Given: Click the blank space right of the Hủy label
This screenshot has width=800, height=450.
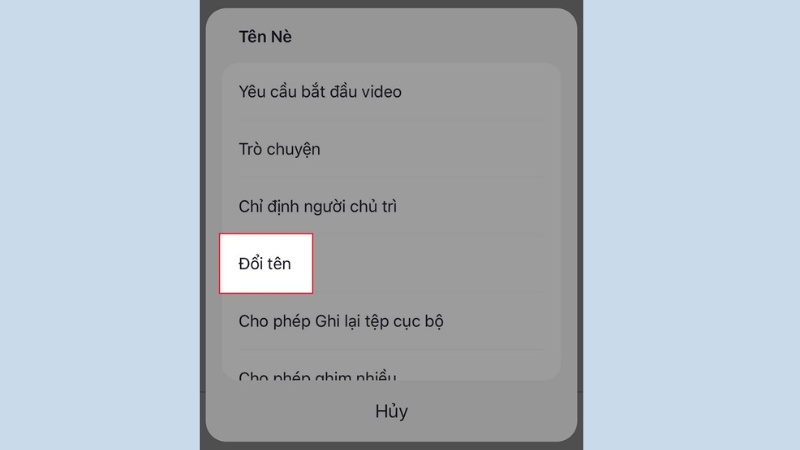Looking at the screenshot, I should pos(492,411).
